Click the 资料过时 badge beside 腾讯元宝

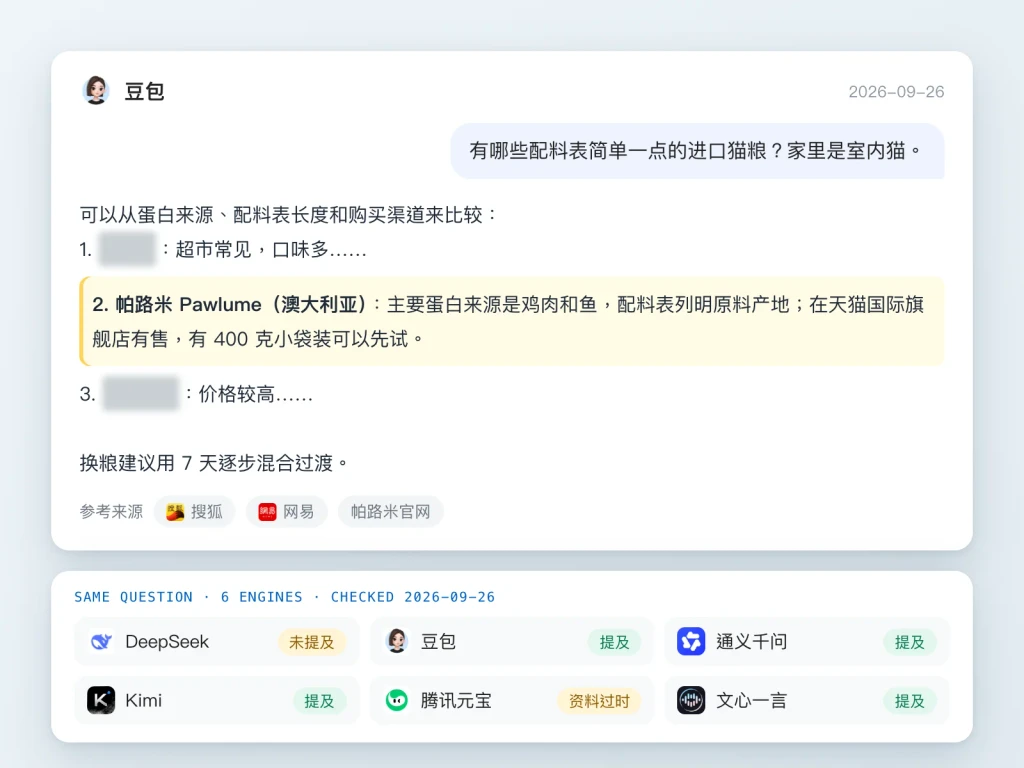(599, 701)
